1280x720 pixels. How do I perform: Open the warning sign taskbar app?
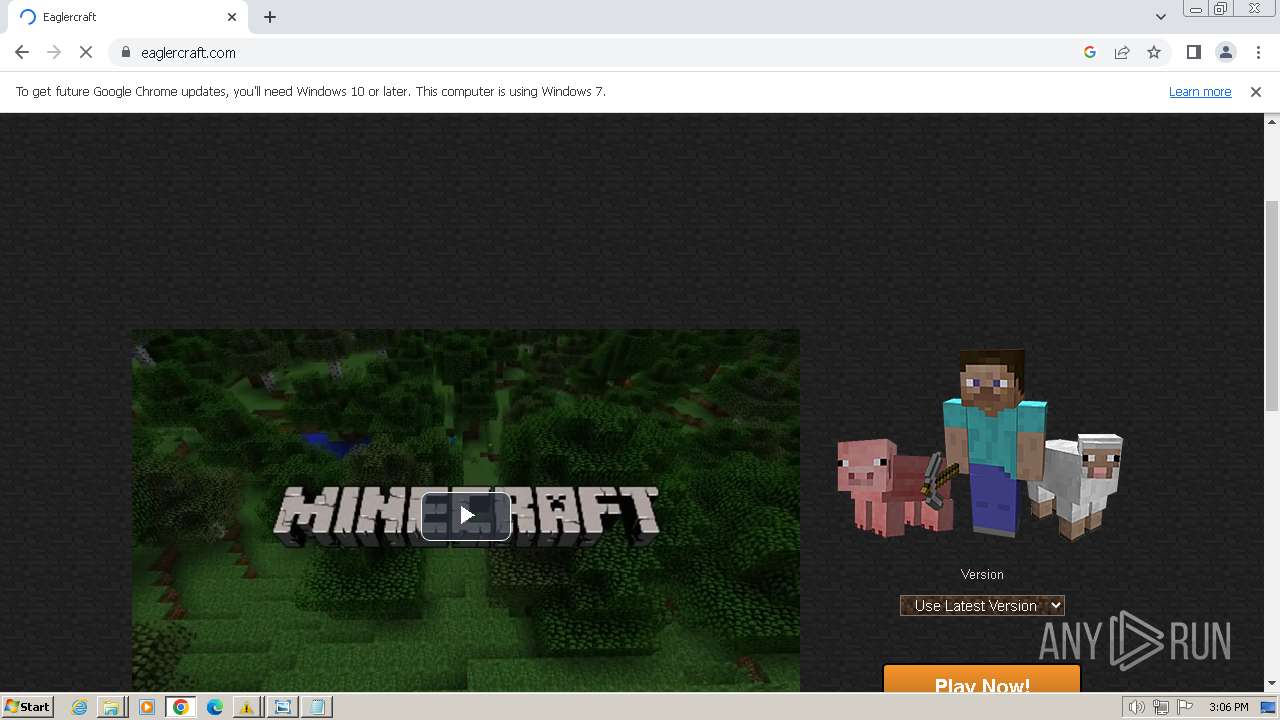point(246,707)
